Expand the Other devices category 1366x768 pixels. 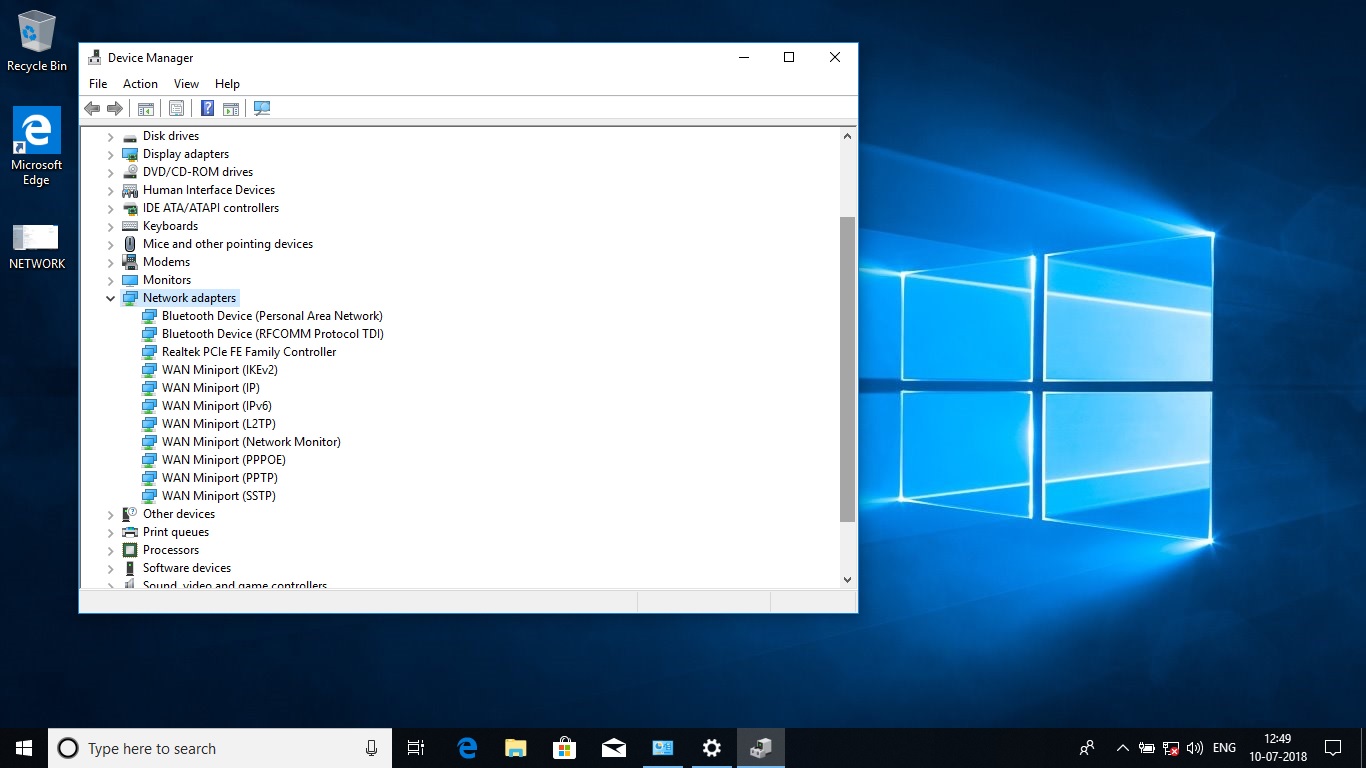click(x=111, y=514)
